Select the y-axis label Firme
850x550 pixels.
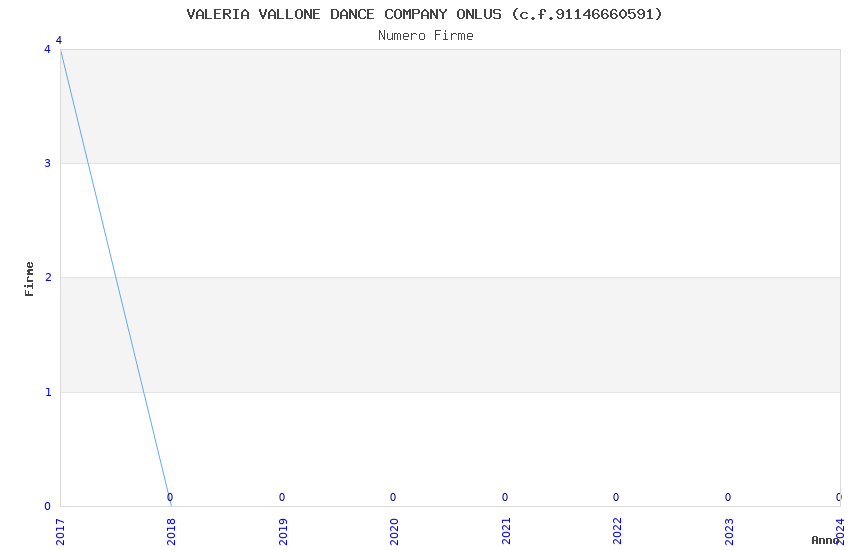[29, 279]
